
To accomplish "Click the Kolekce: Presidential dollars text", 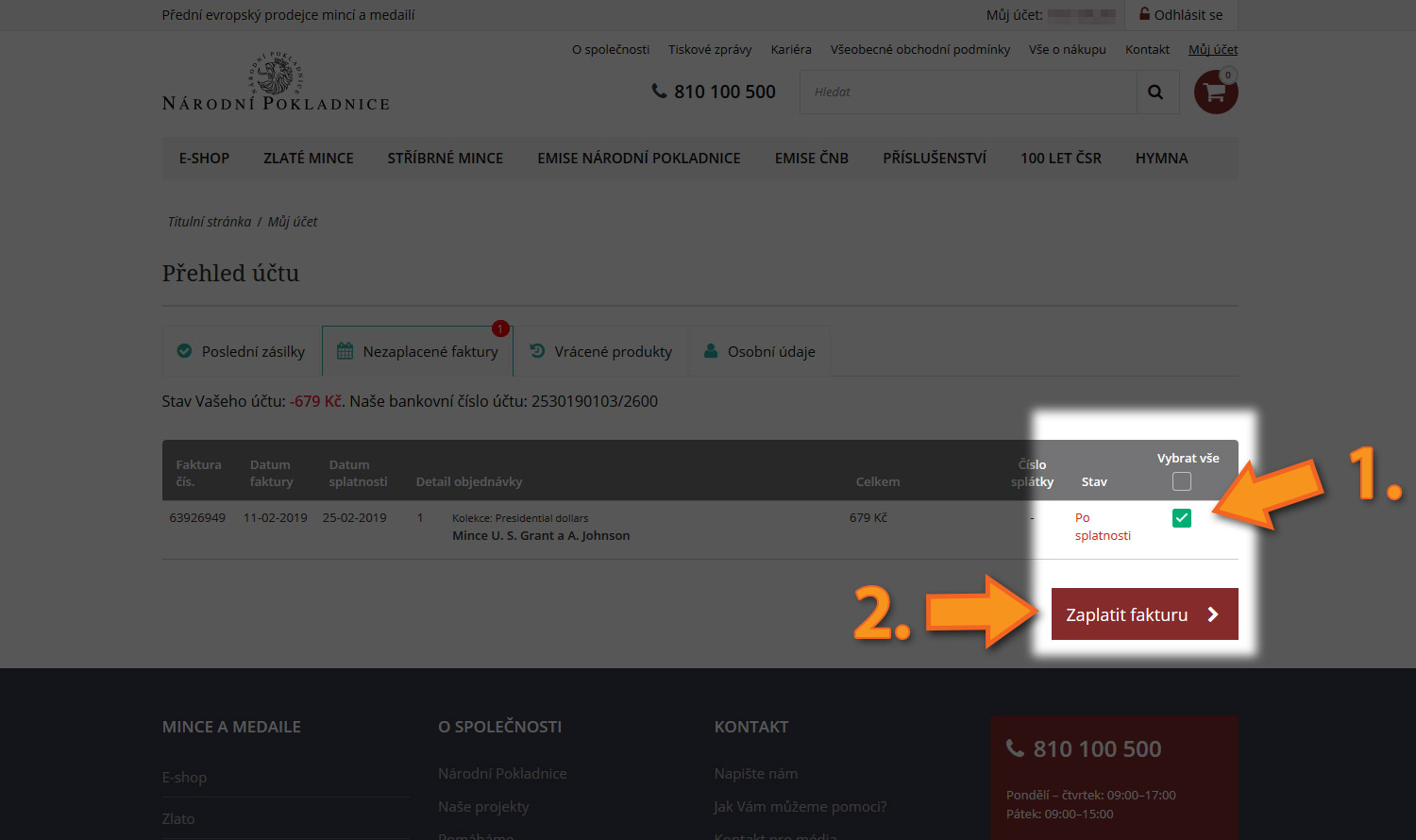I will coord(520,518).
